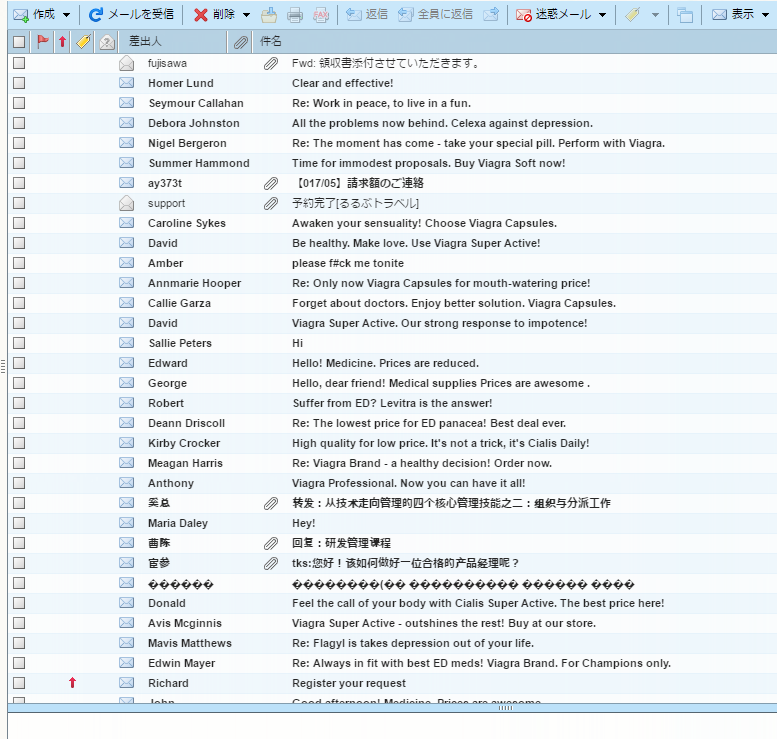Screen dimensions: 777x739
Task: Open the 表示 view menu
Action: point(741,15)
